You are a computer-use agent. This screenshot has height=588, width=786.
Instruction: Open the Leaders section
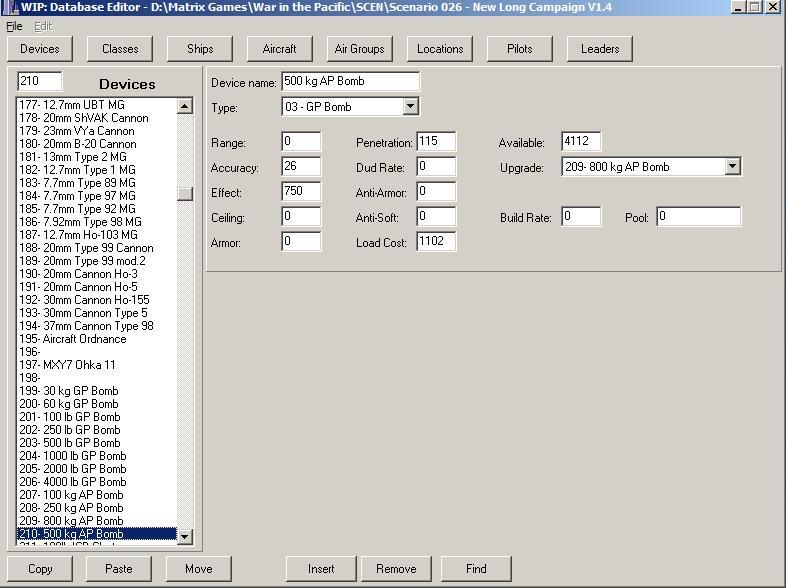pyautogui.click(x=600, y=48)
